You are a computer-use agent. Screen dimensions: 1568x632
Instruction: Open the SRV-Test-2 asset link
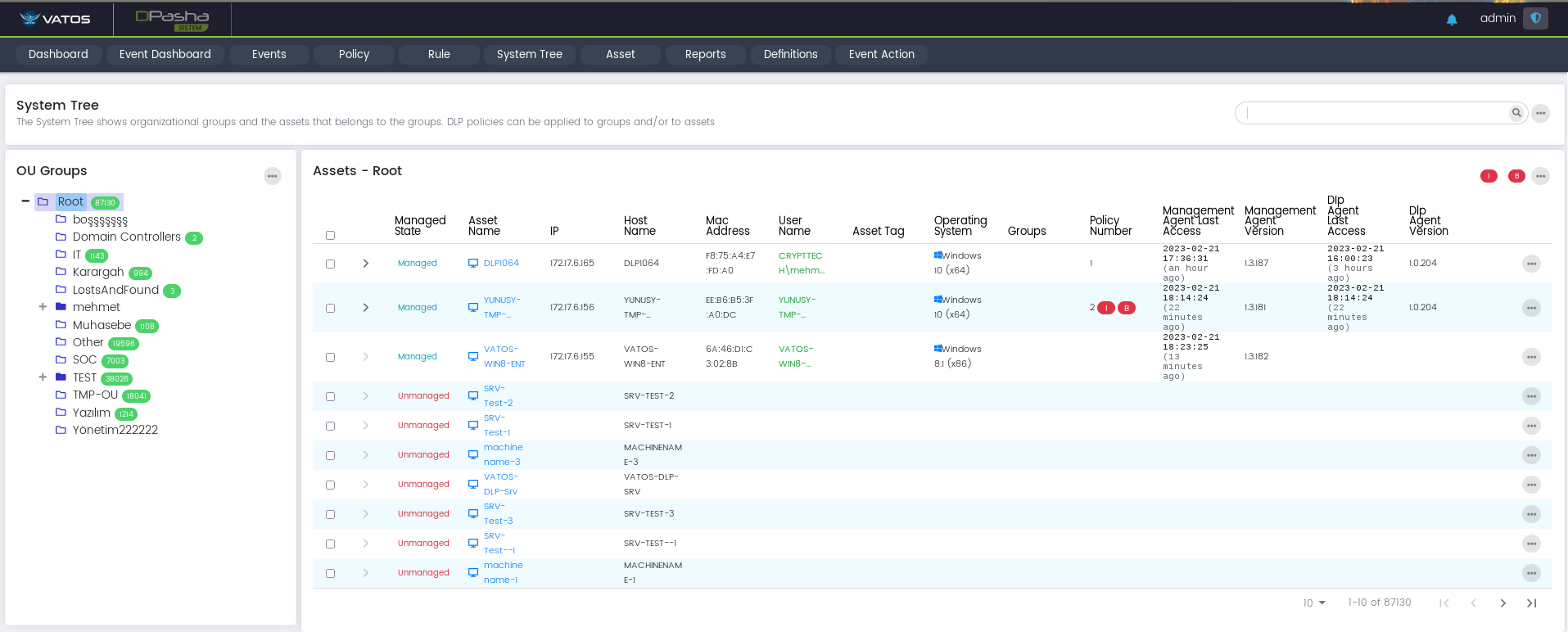coord(498,396)
